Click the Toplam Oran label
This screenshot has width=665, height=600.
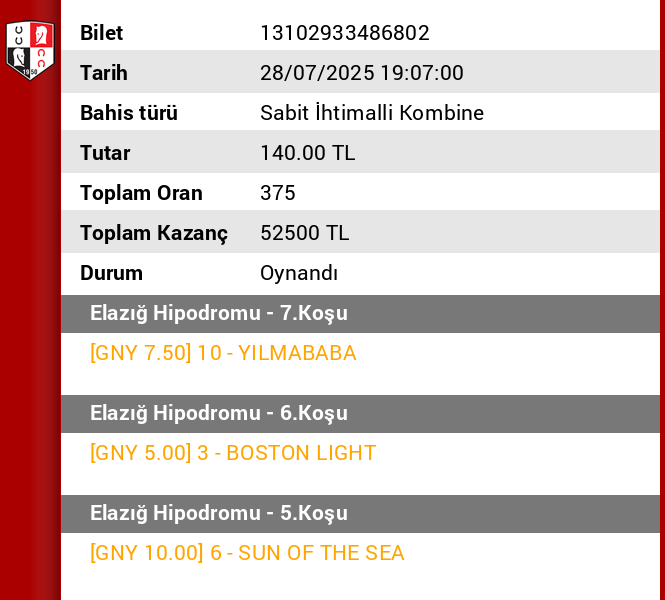click(141, 193)
